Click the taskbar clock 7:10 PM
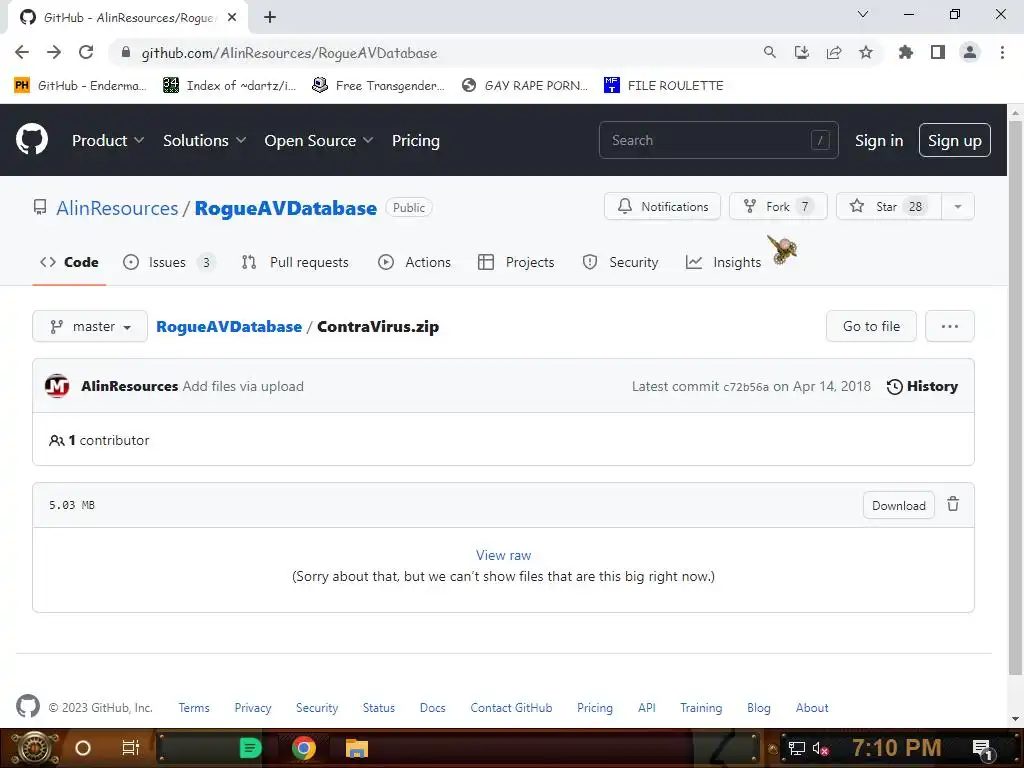Image resolution: width=1024 pixels, height=768 pixels. coord(897,747)
